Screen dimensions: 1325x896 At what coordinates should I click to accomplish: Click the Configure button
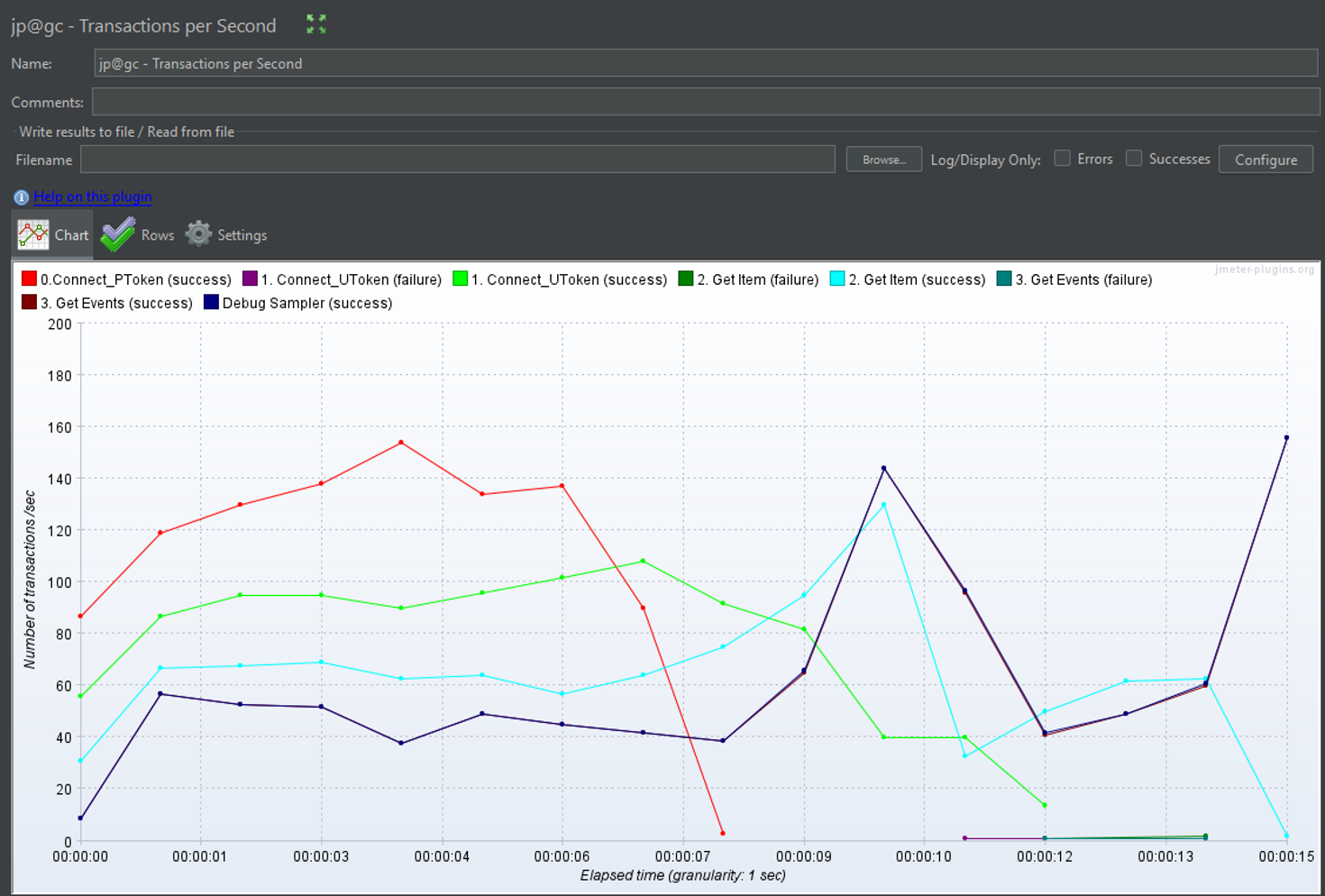click(x=1266, y=160)
